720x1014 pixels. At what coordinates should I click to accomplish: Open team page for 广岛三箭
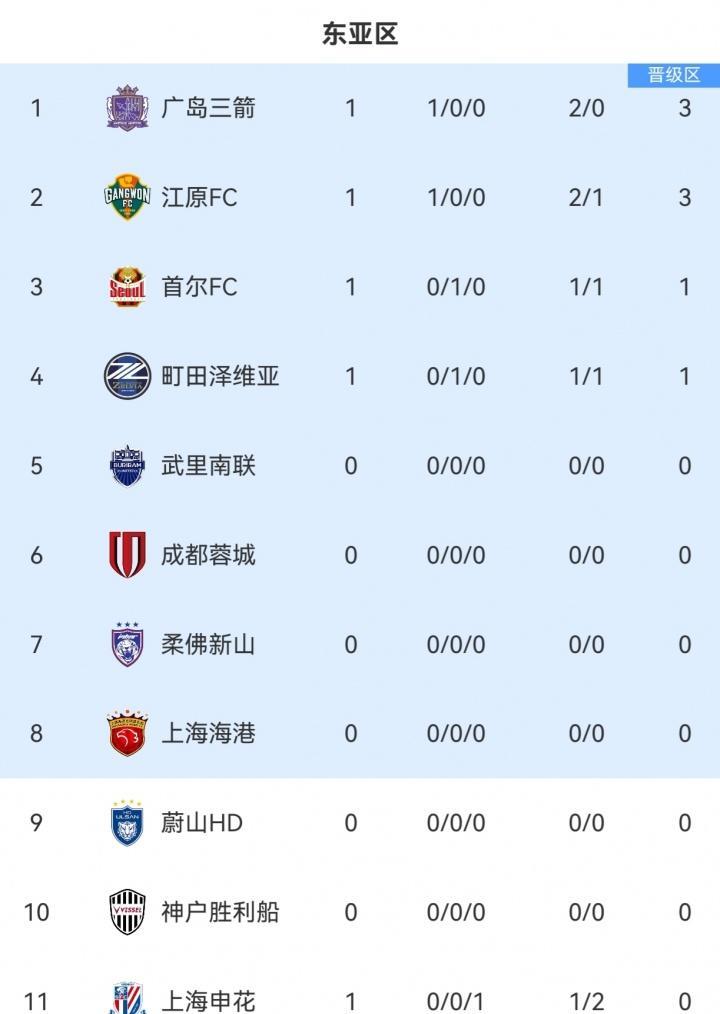tap(208, 108)
